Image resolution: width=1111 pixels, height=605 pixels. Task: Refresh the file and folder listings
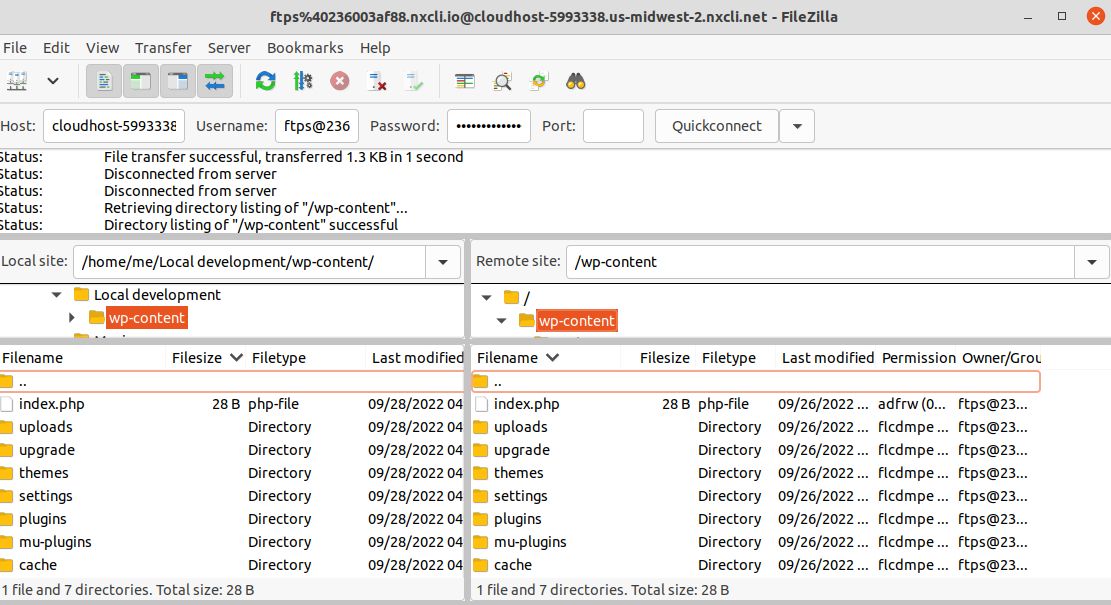tap(265, 81)
